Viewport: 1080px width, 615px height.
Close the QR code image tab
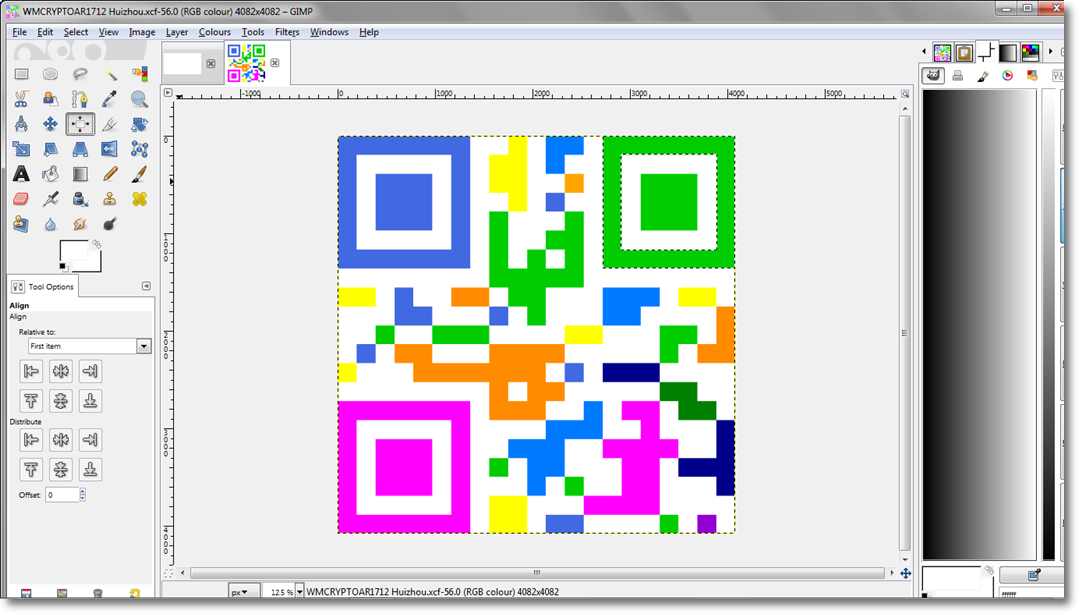click(x=275, y=63)
